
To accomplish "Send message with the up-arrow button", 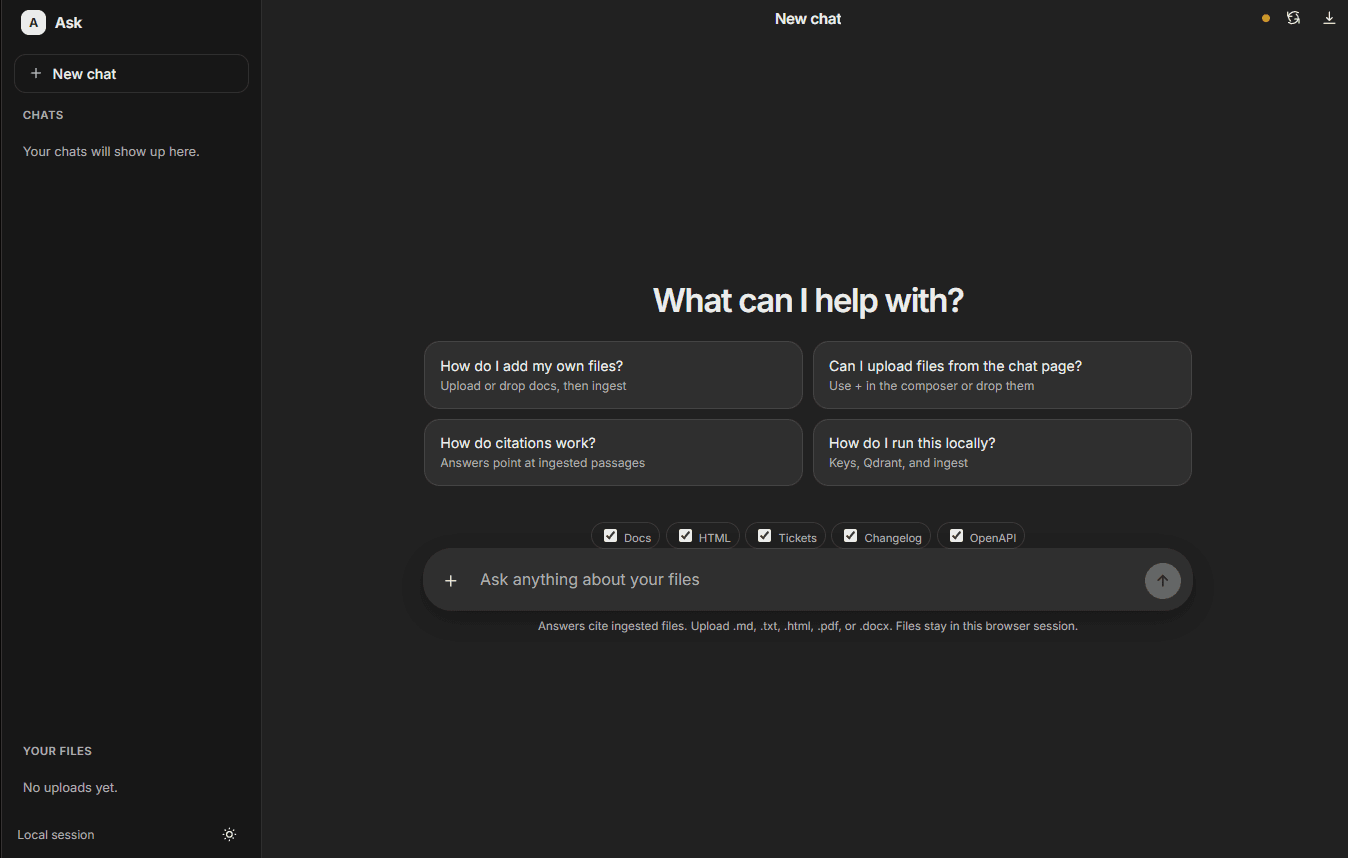I will coord(1162,580).
